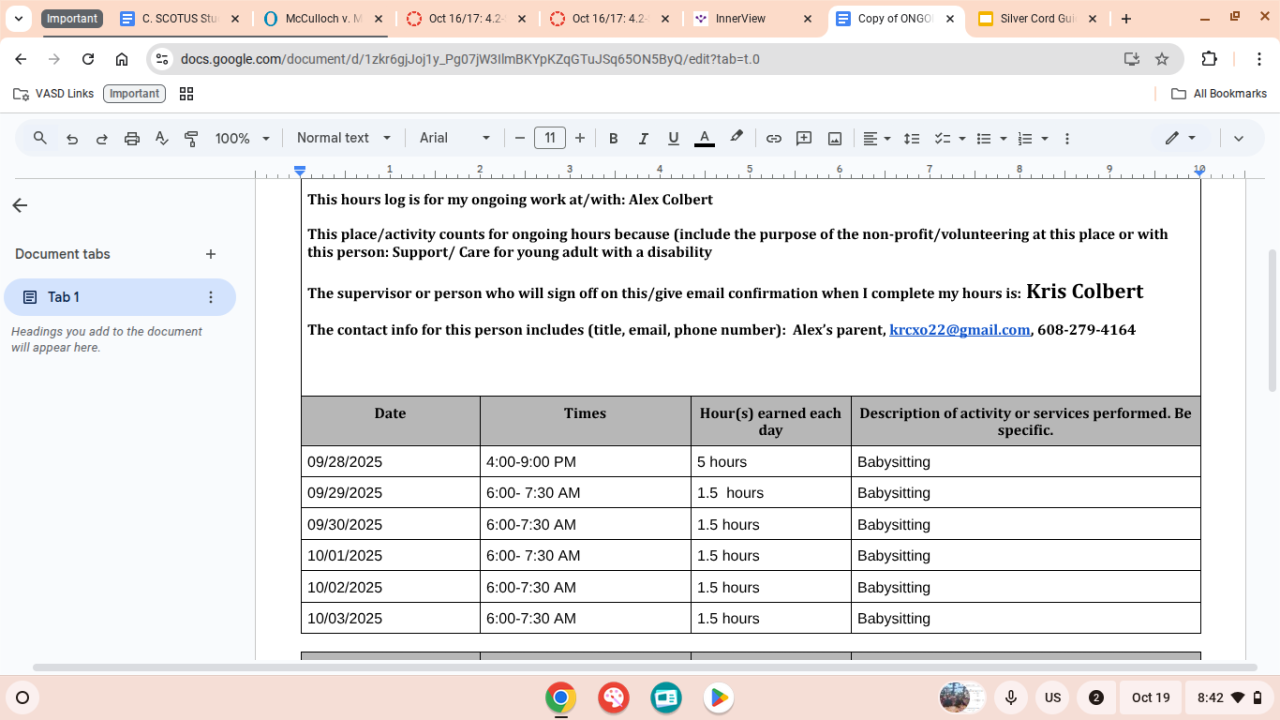Viewport: 1280px width, 720px height.
Task: Run spelling and grammar check
Action: point(162,138)
